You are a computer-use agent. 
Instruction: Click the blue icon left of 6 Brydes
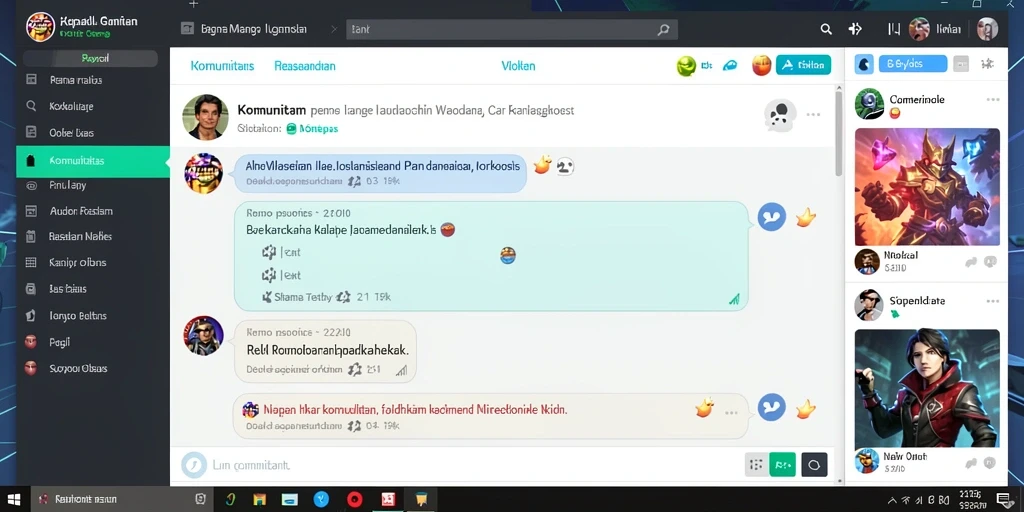864,64
